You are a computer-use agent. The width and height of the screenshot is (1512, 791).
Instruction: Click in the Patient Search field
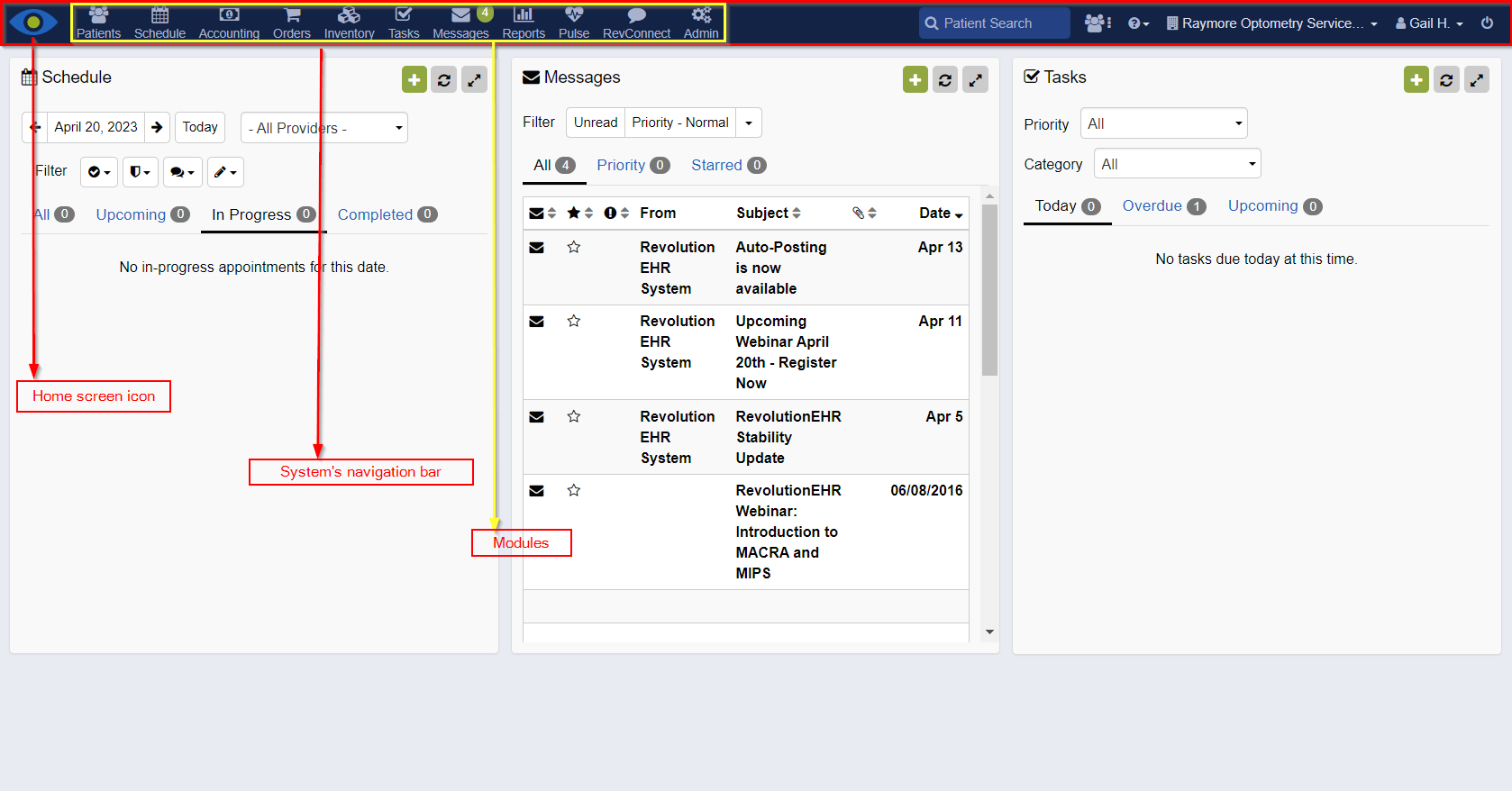pos(995,23)
